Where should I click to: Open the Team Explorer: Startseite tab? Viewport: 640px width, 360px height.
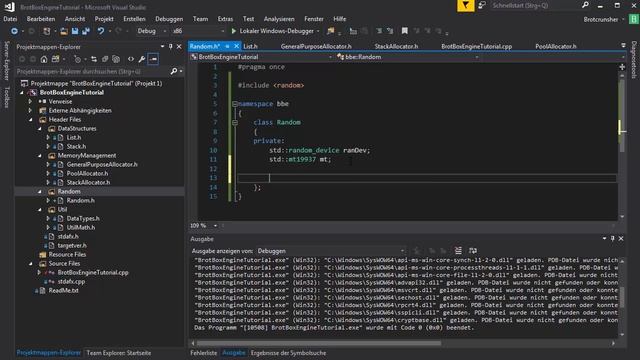(118, 353)
